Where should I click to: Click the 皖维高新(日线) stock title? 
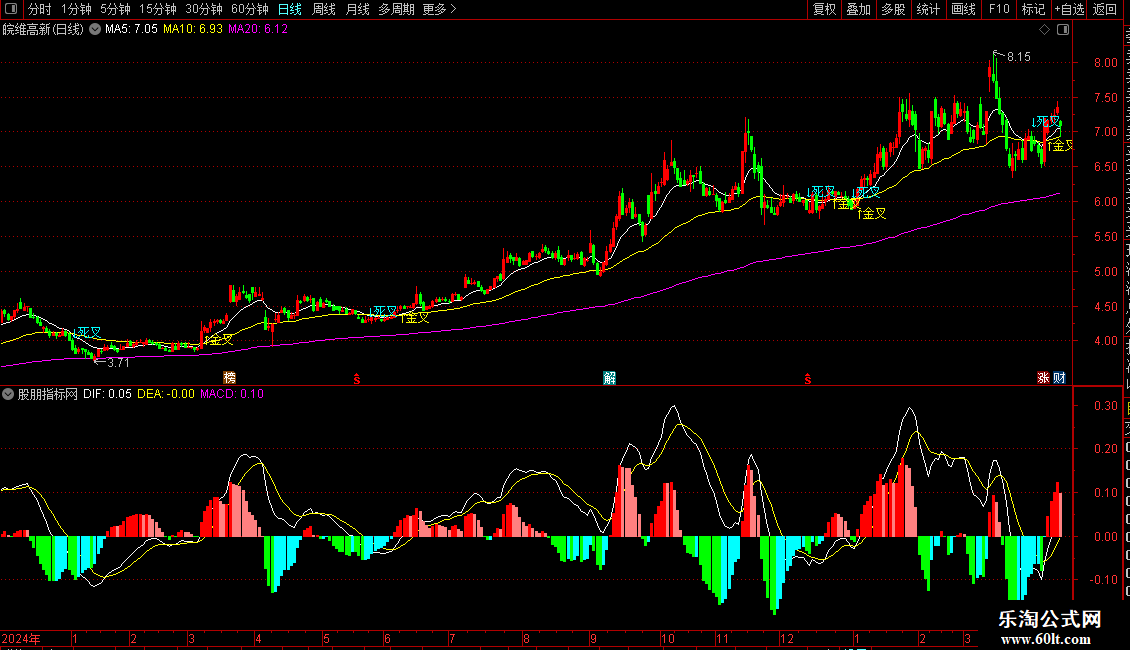click(x=43, y=29)
